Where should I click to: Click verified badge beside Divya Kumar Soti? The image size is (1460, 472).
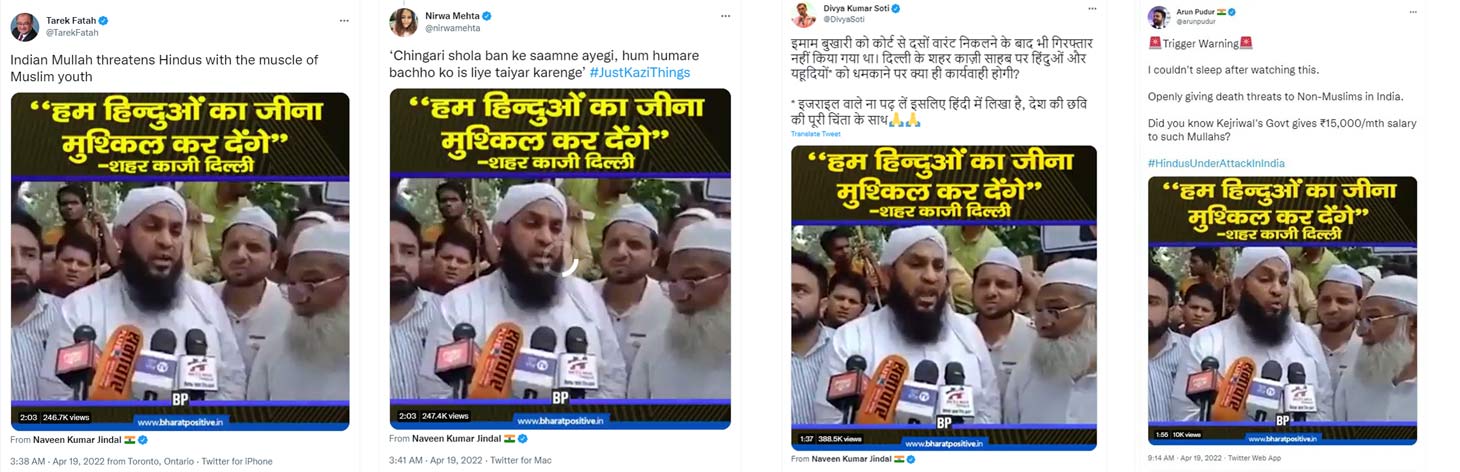tap(895, 9)
